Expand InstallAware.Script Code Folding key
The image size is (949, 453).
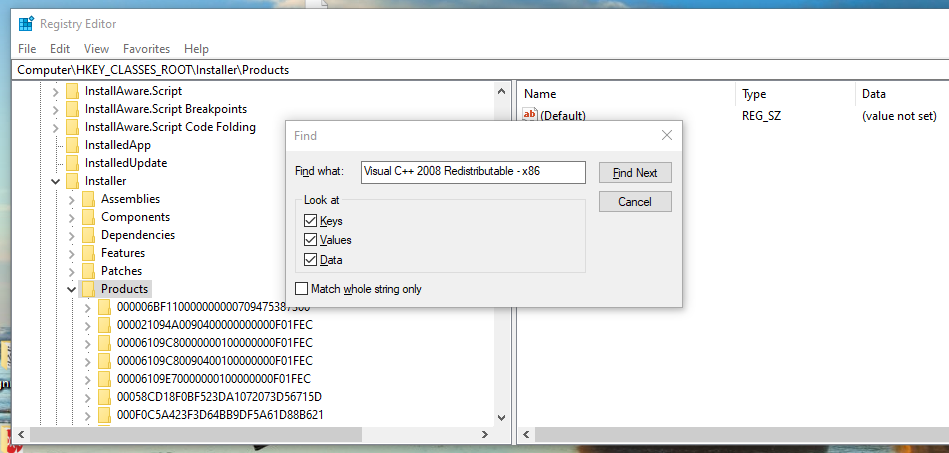point(56,128)
